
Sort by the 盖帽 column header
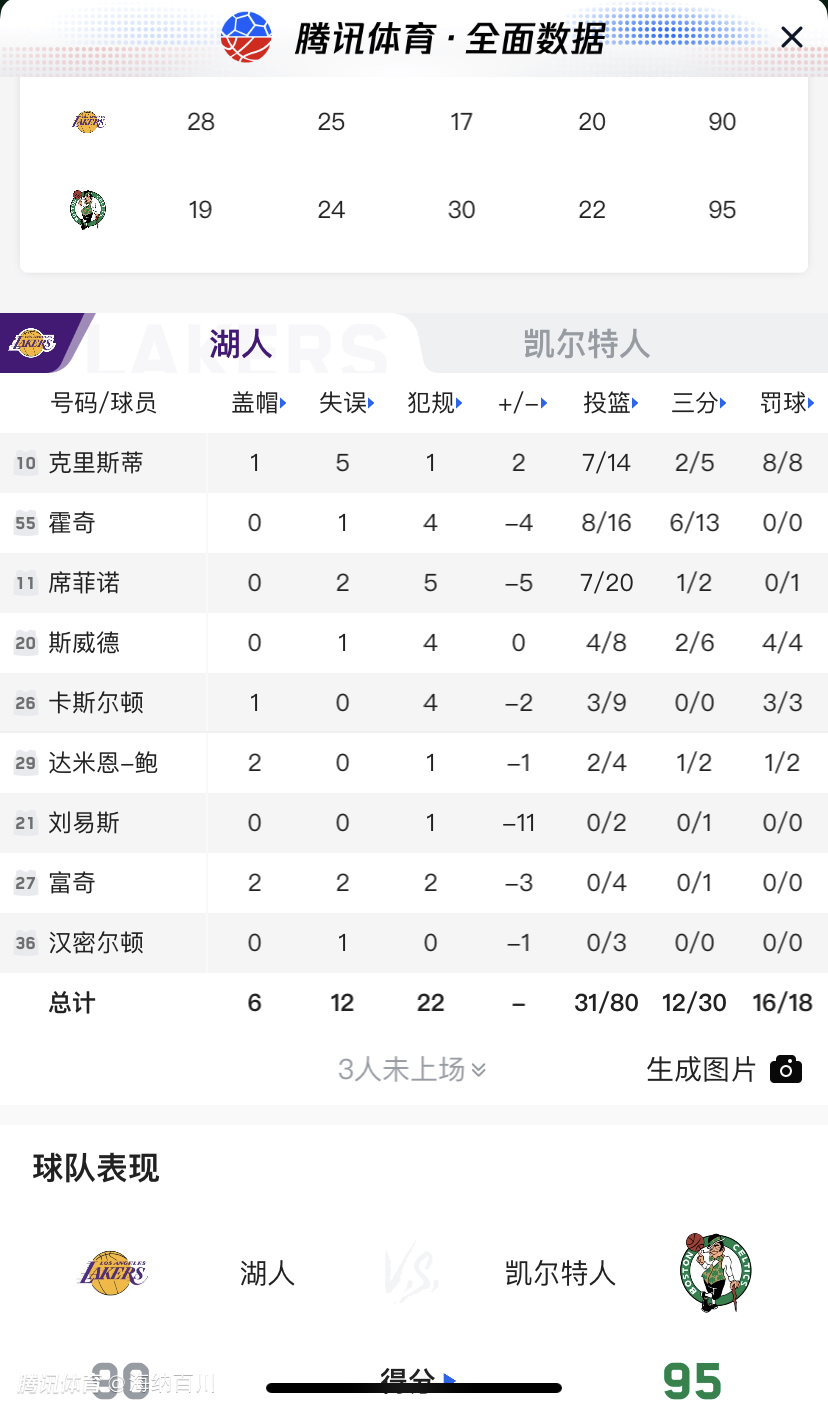pyautogui.click(x=259, y=403)
